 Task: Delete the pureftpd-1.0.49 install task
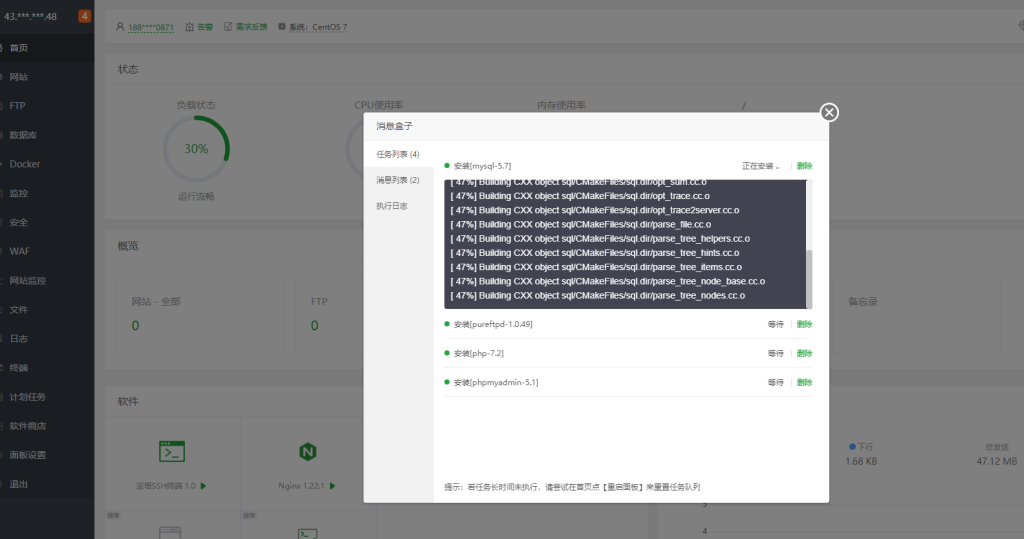(x=804, y=324)
